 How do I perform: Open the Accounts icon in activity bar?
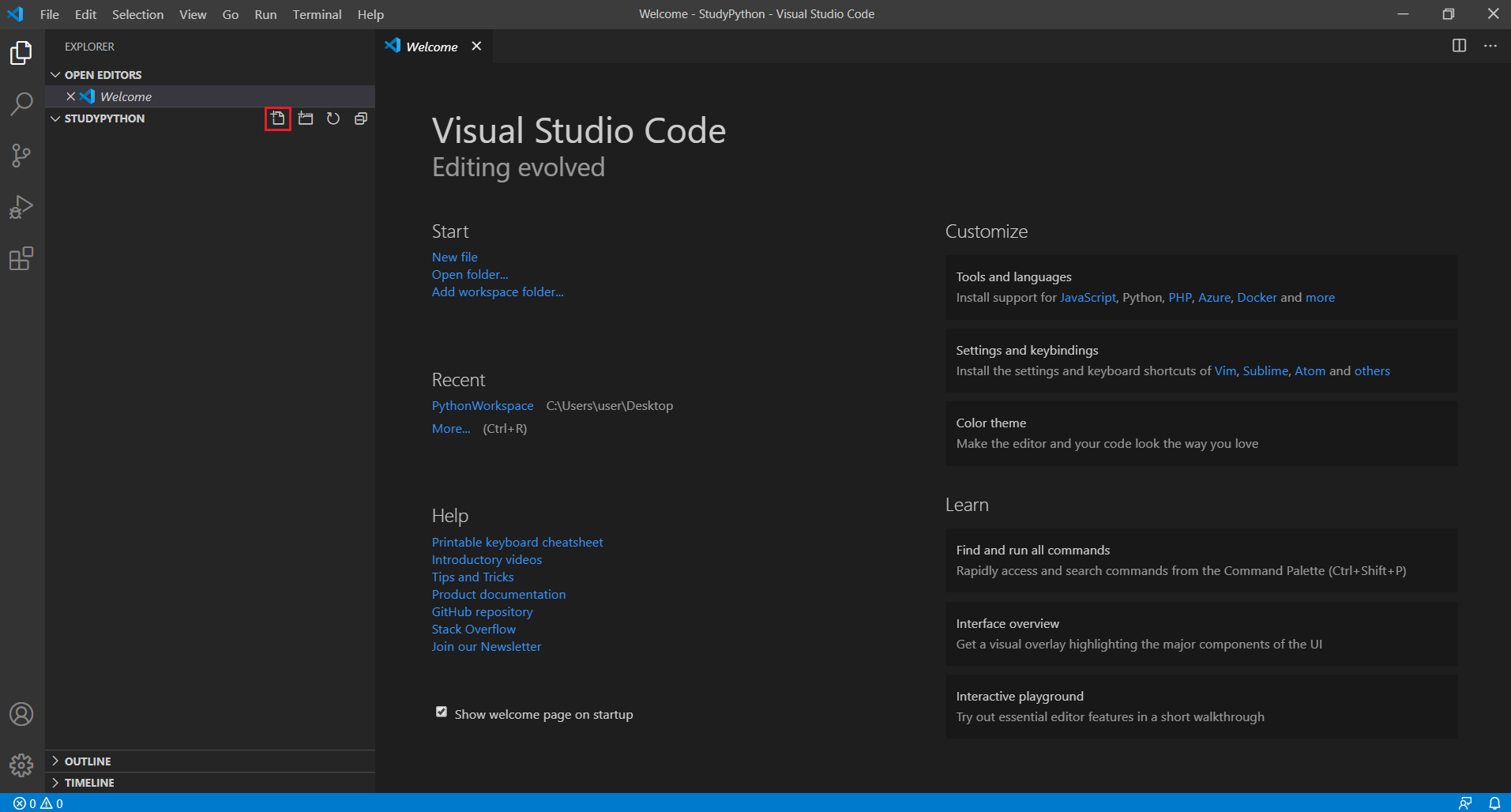tap(21, 714)
